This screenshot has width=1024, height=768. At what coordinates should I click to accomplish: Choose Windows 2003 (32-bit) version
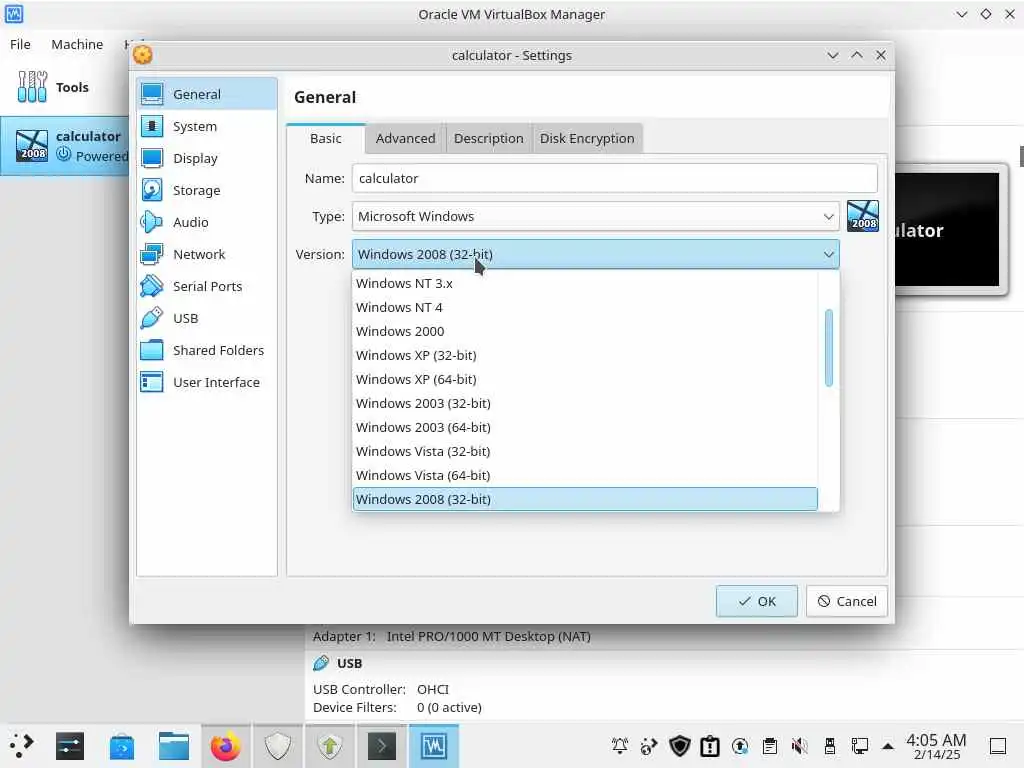click(585, 404)
